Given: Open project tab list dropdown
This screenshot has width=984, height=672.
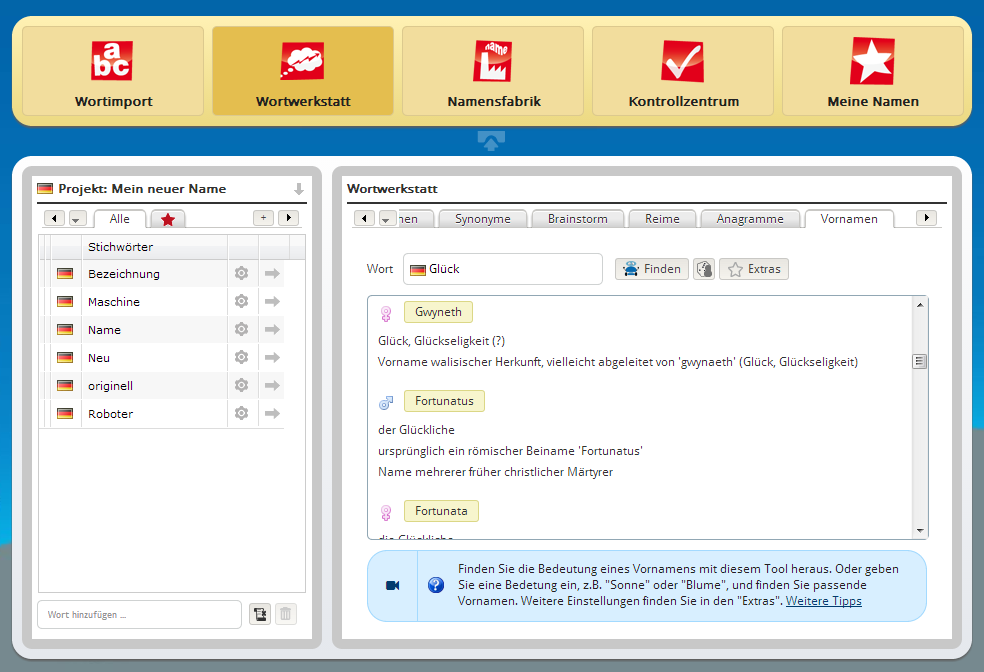Looking at the screenshot, I should tap(78, 218).
